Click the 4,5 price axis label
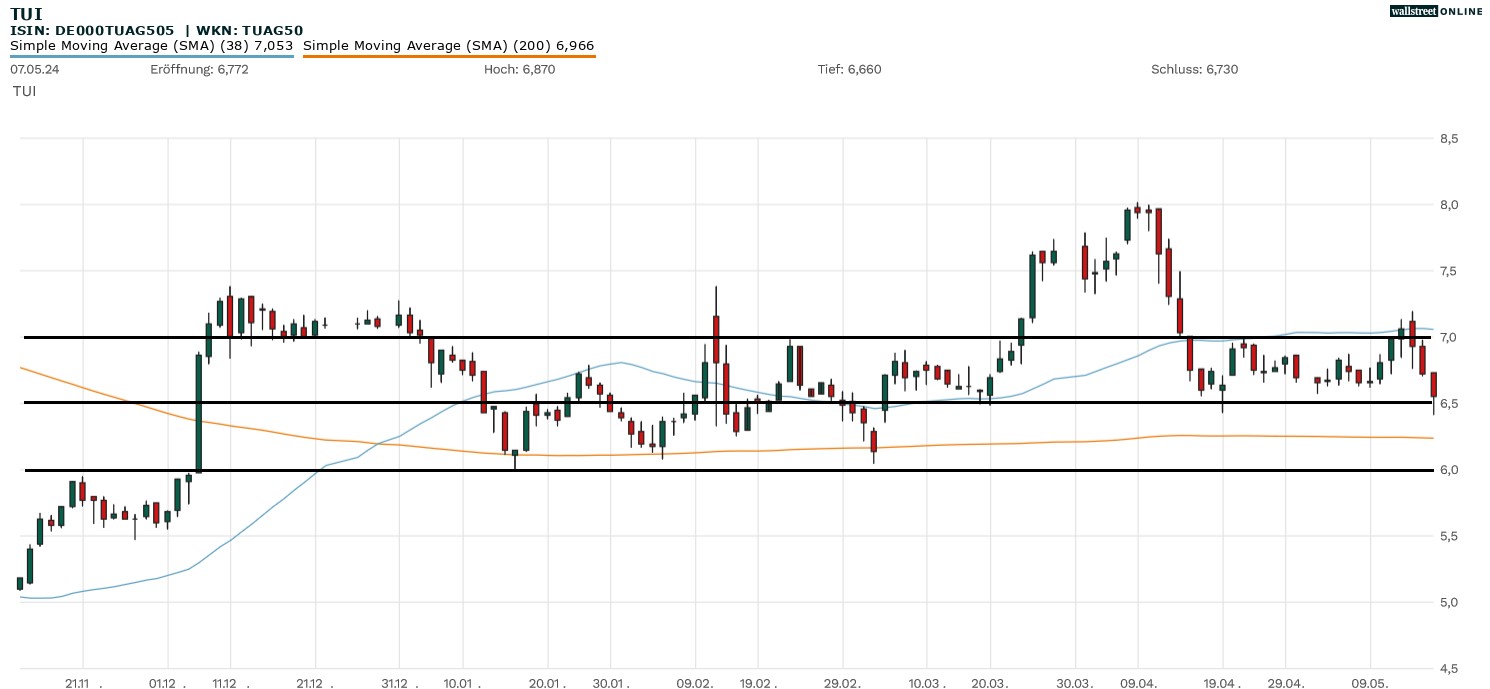Viewport: 1490px width, 689px height. tap(1449, 668)
